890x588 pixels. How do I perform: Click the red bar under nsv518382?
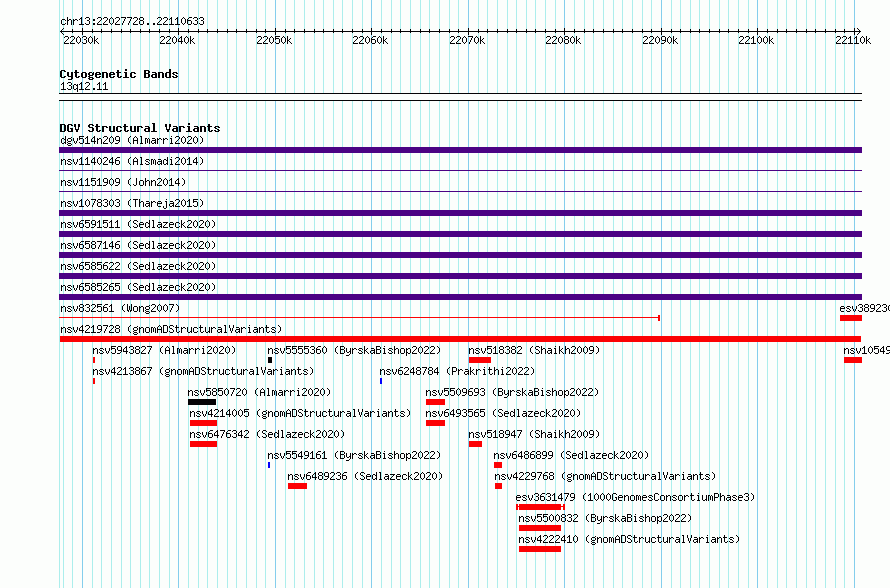[x=480, y=360]
